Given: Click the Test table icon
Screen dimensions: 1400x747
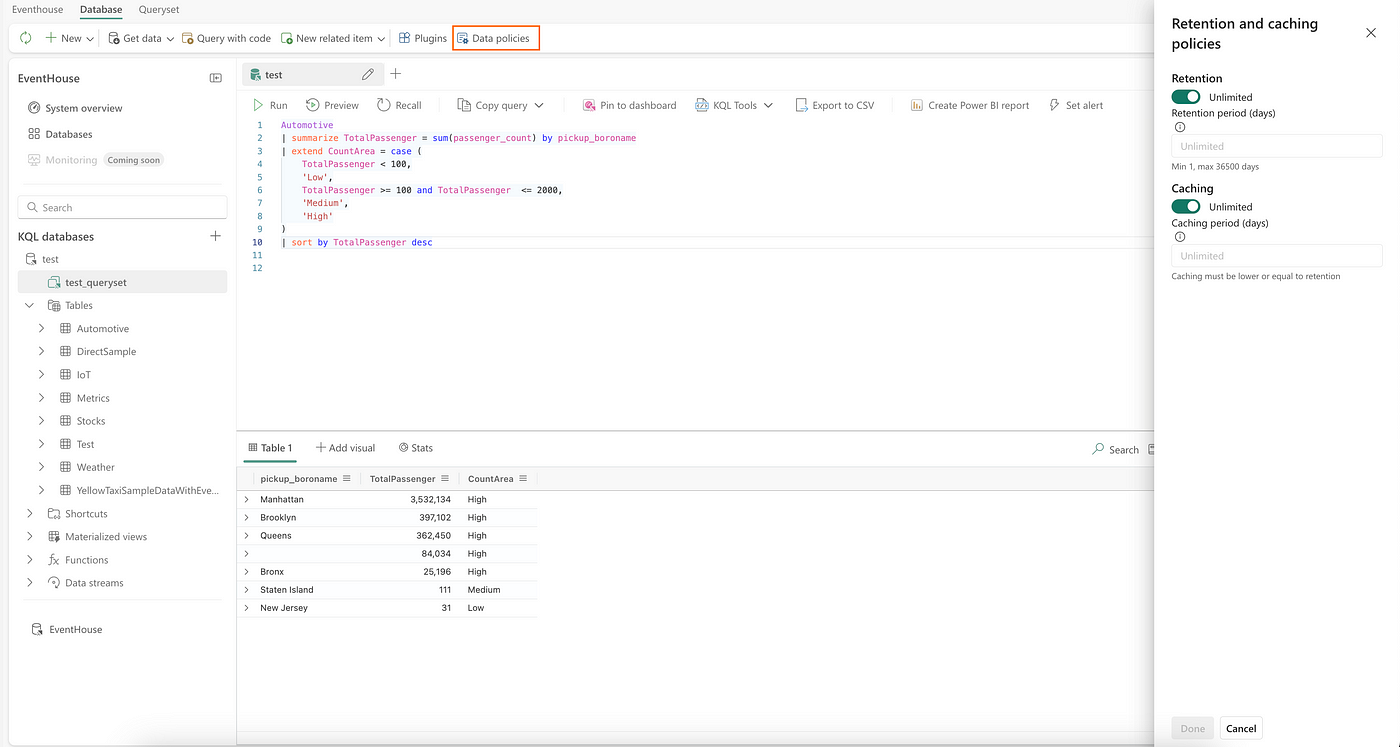Looking at the screenshot, I should tap(65, 444).
